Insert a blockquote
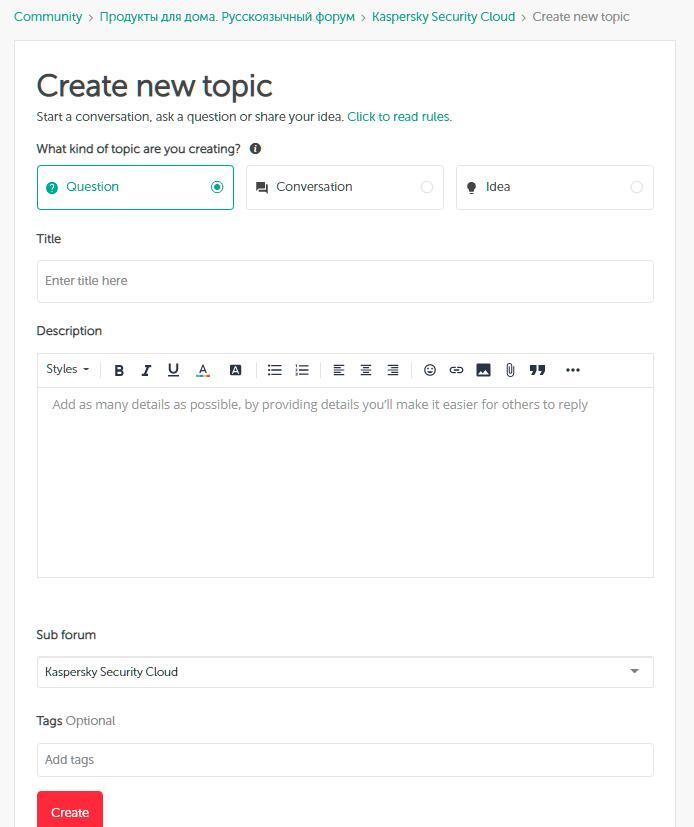 [537, 370]
